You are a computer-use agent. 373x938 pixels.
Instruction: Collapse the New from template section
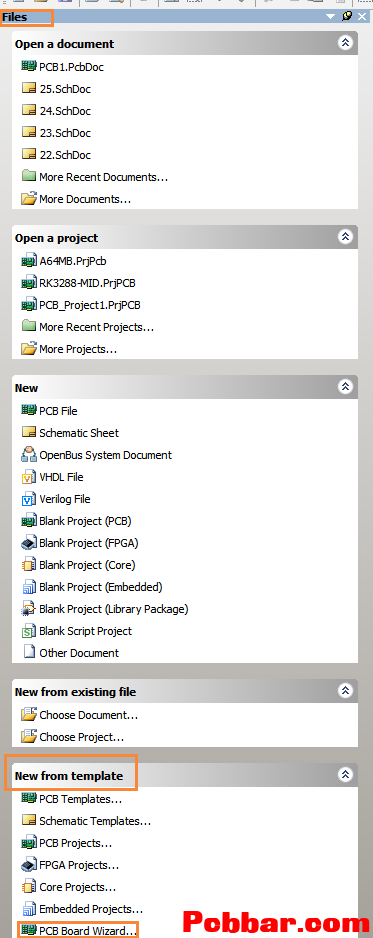click(346, 774)
